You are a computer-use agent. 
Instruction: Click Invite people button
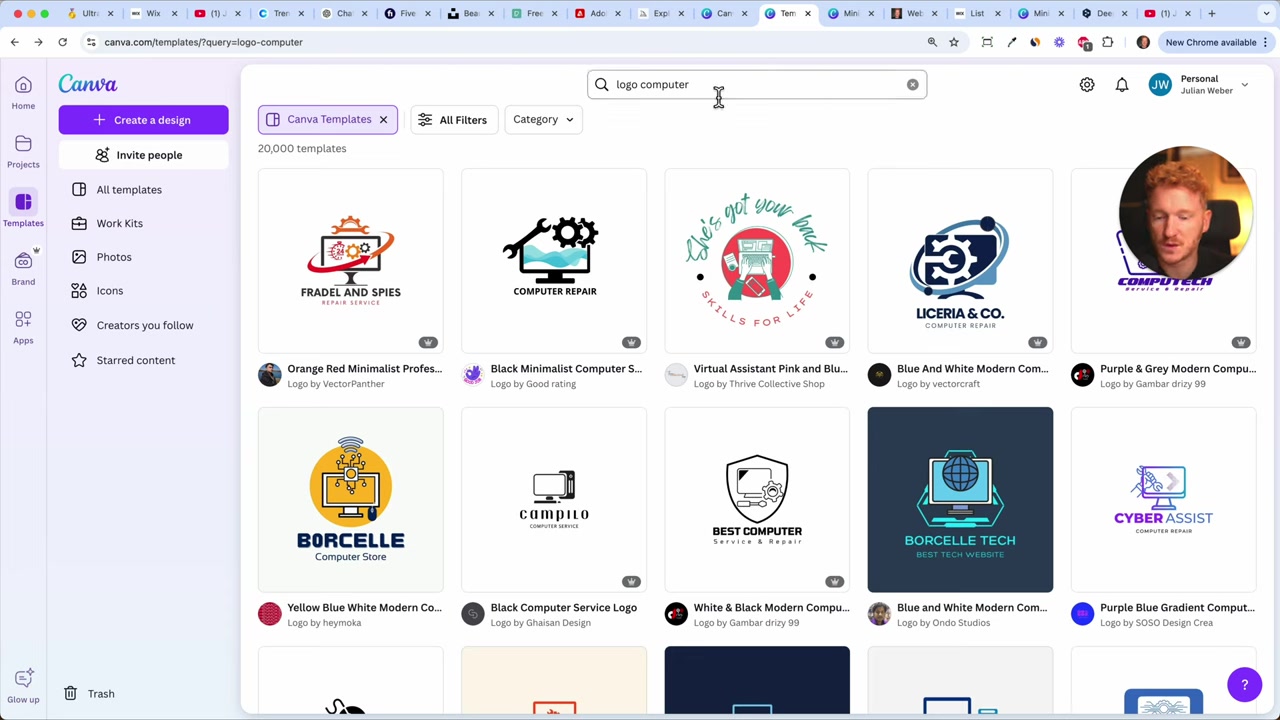pos(143,155)
